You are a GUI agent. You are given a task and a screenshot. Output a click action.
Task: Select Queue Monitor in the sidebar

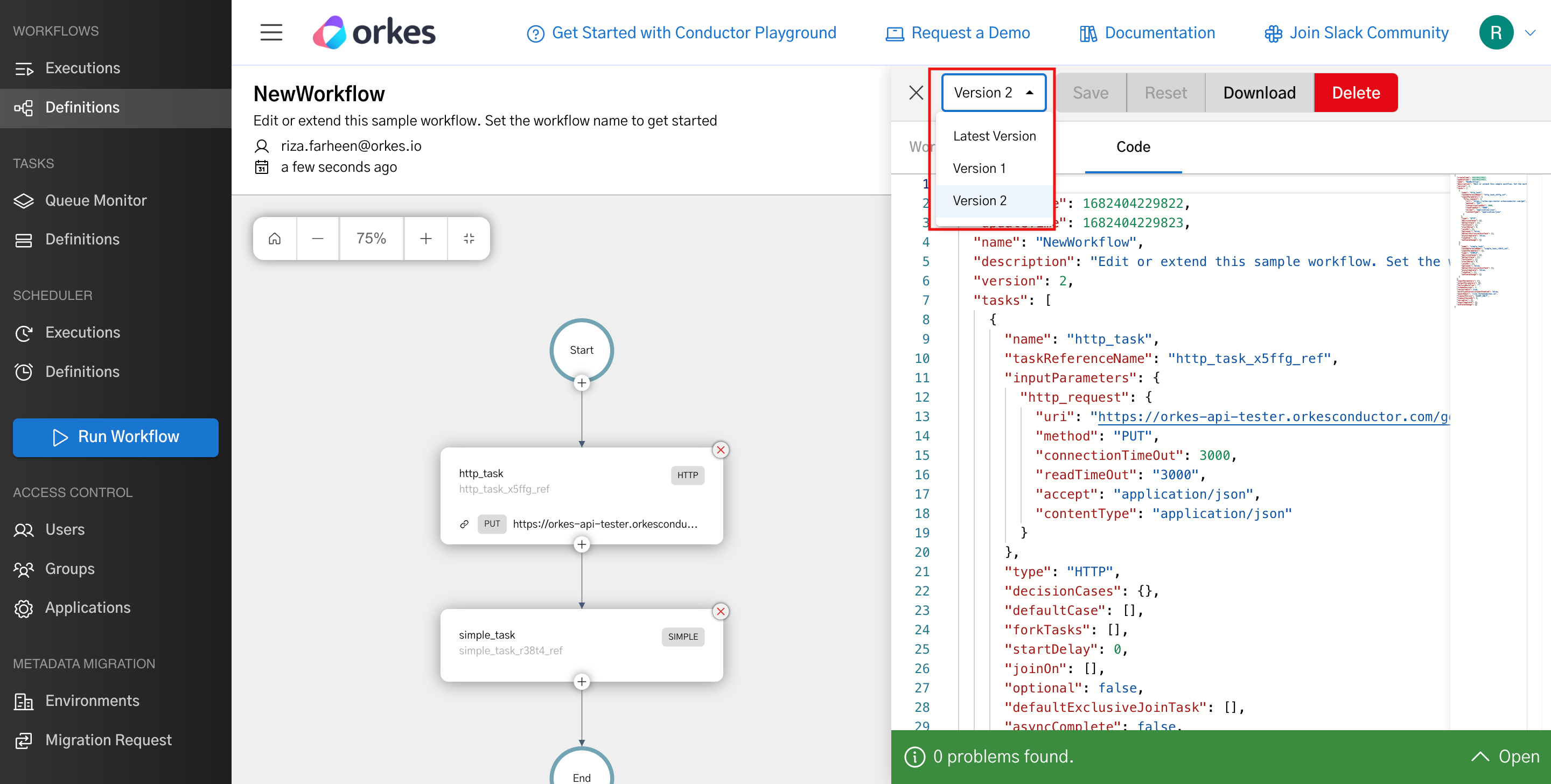pos(96,200)
